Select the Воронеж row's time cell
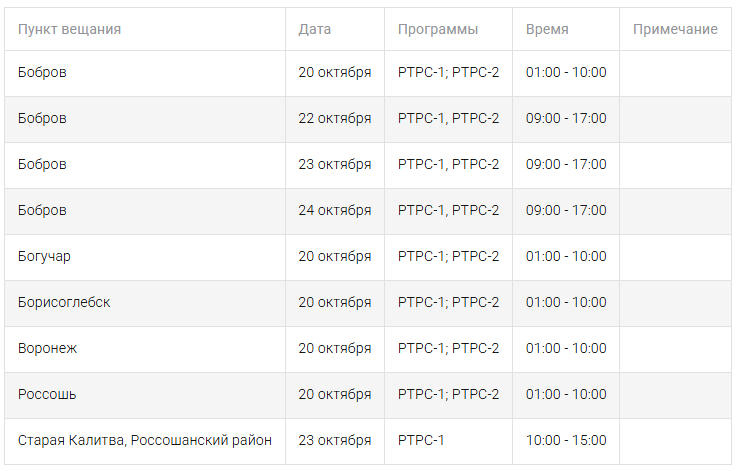737x471 pixels. (x=566, y=348)
